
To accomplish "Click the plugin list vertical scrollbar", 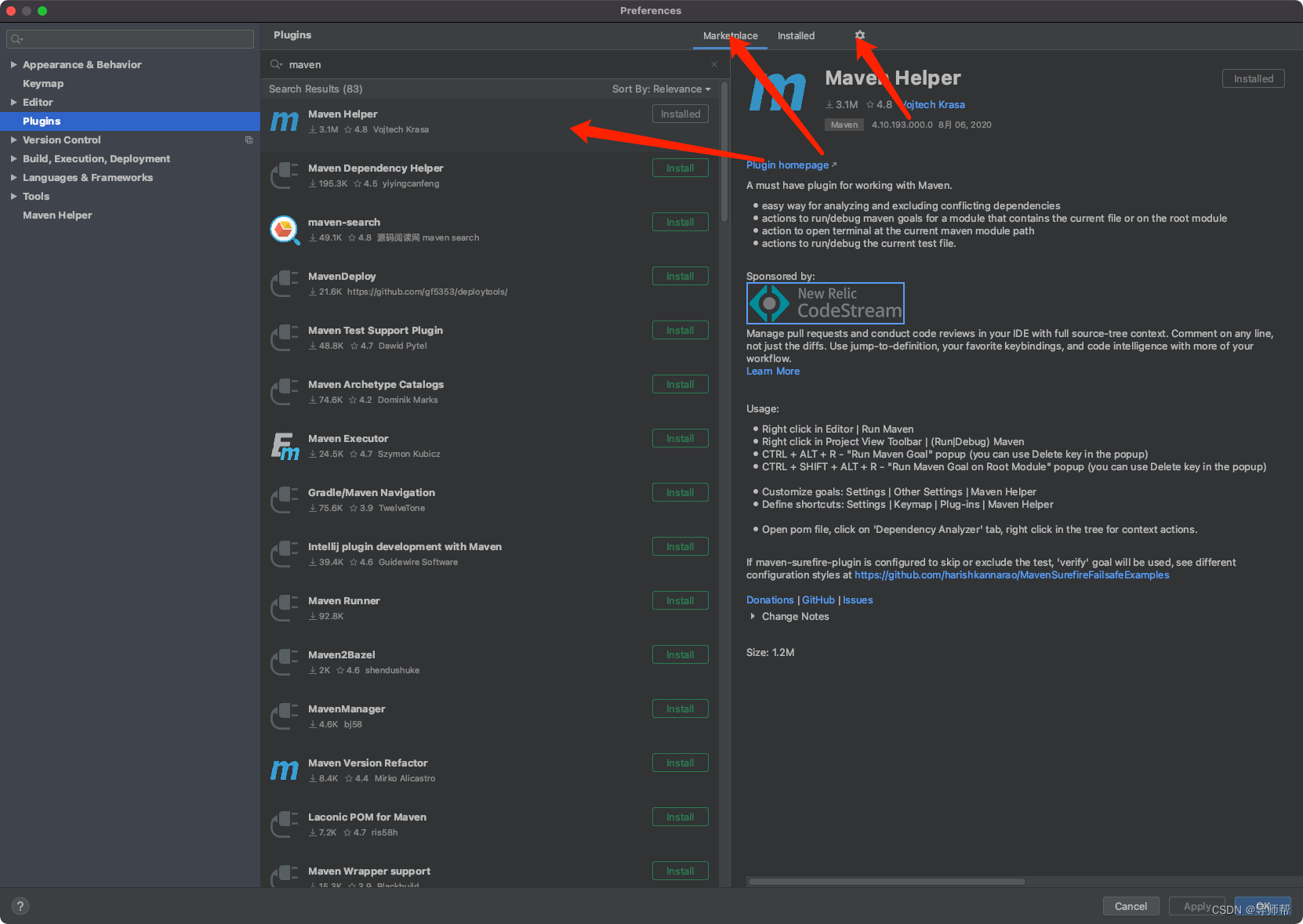I will (724, 153).
